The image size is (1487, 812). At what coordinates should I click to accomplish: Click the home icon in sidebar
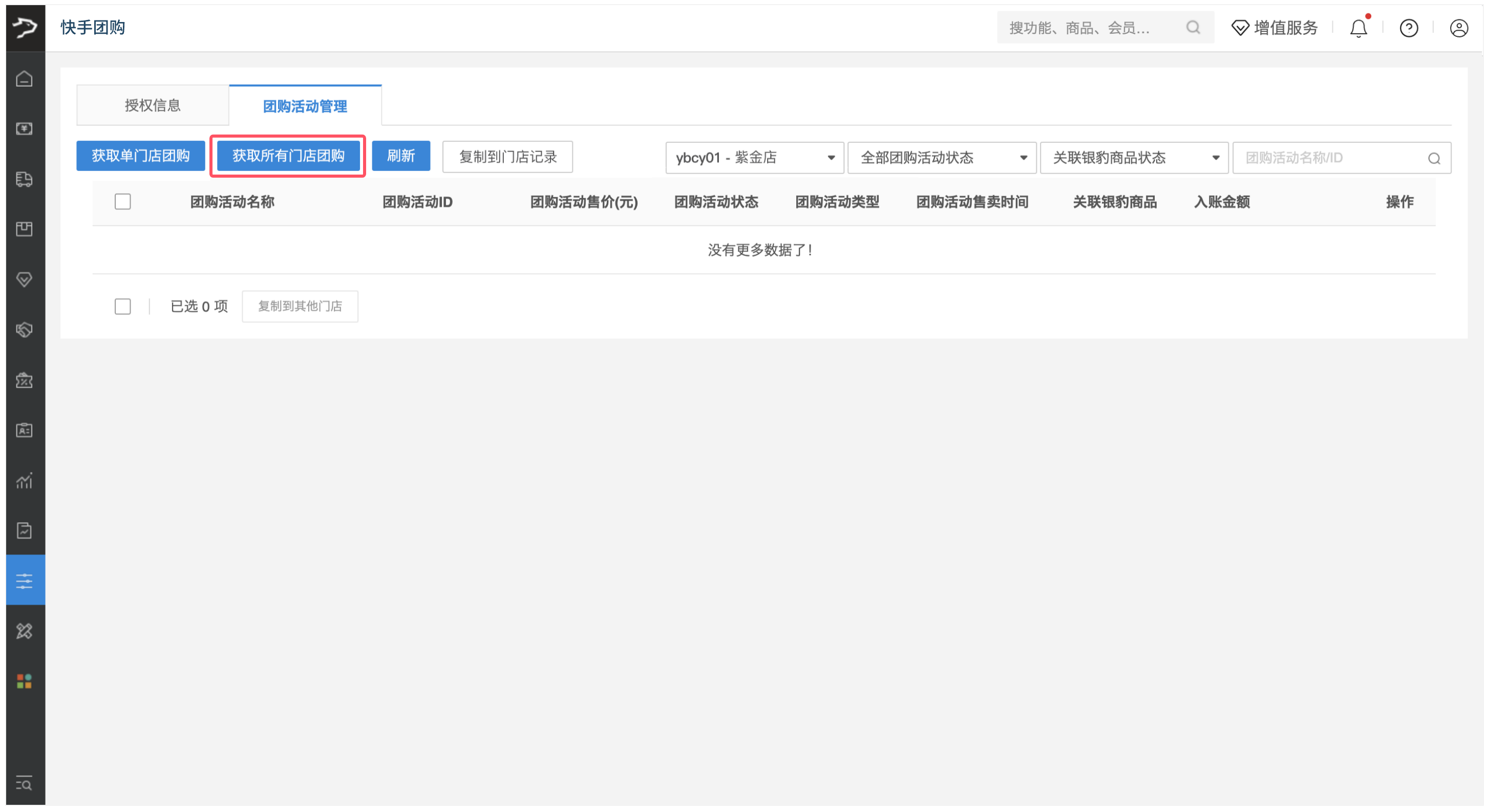24,78
